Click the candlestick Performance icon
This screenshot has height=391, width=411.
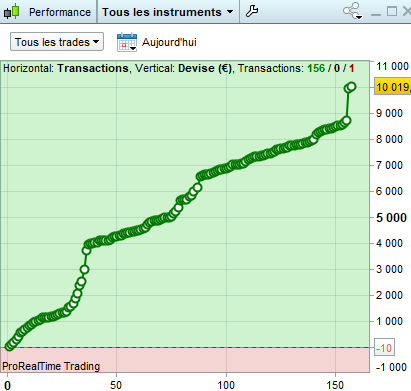[x=11, y=12]
